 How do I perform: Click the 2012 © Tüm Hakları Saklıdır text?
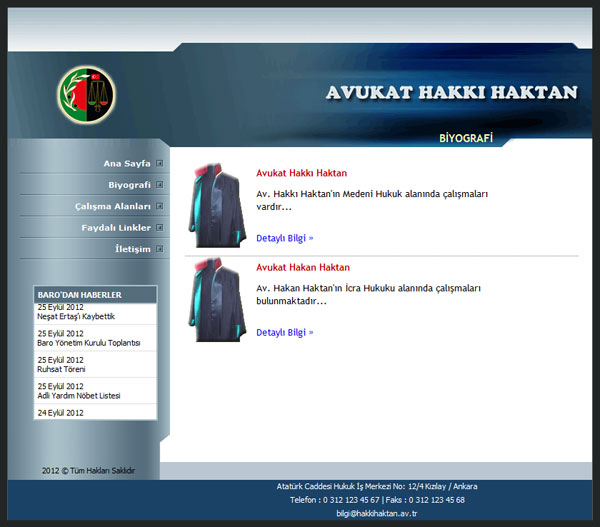pos(88,470)
